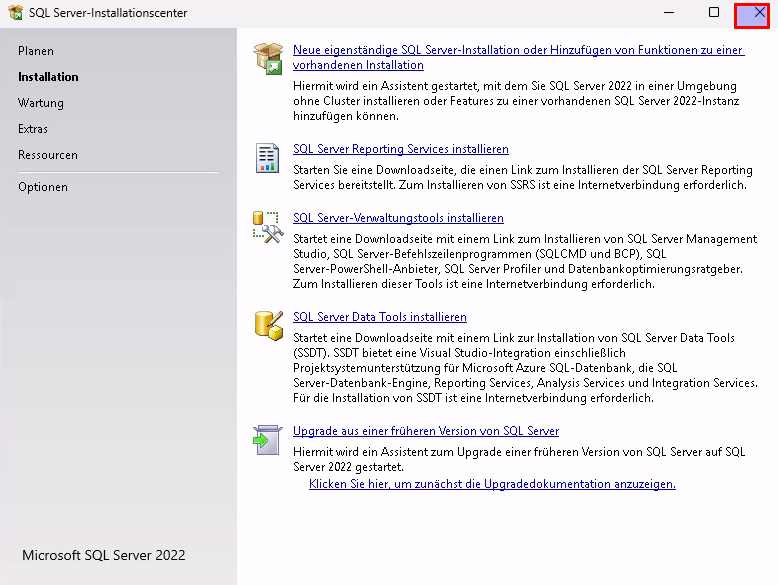Click the SQL Server app icon in title bar

pos(16,13)
